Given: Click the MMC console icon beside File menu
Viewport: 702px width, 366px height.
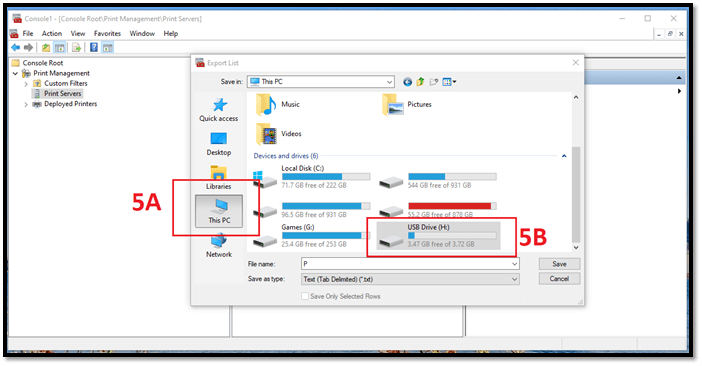Looking at the screenshot, I should point(14,34).
